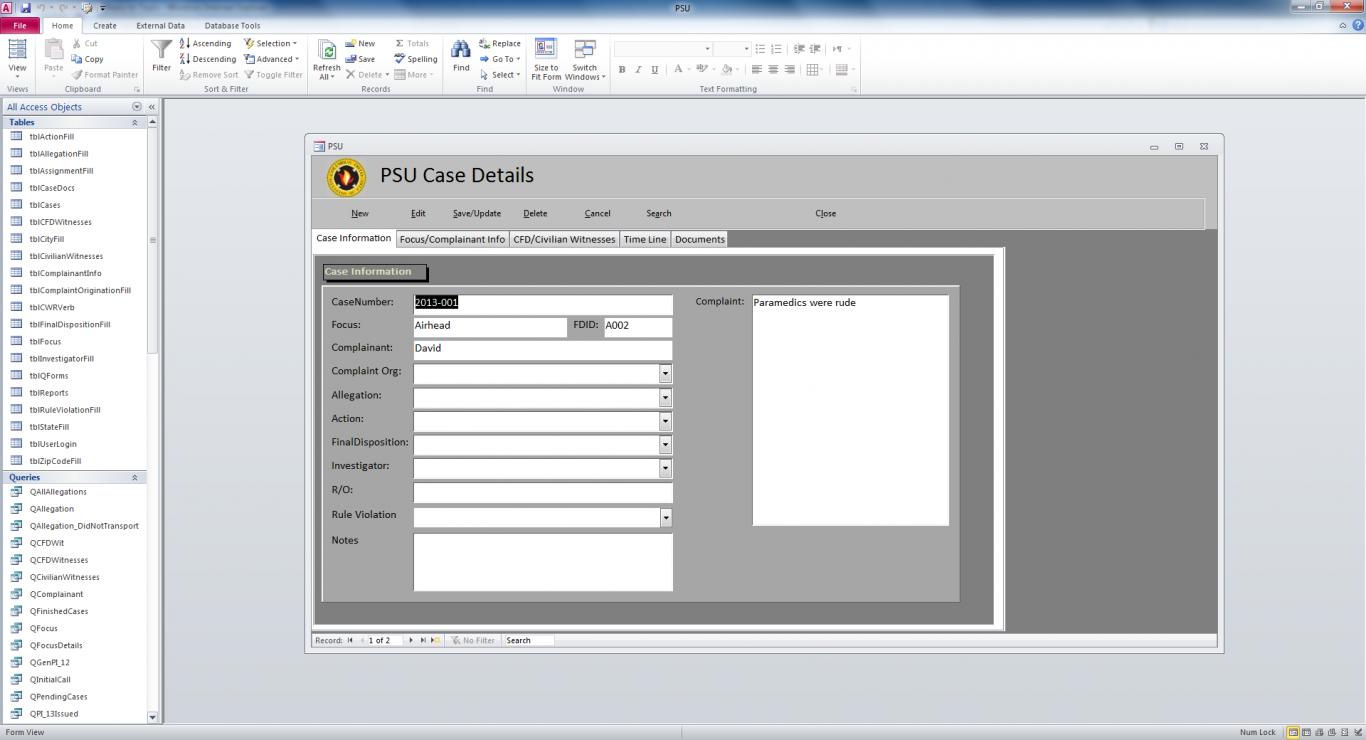The height and width of the screenshot is (740, 1366).
Task: Add a new blank record via navigator
Action: tap(435, 640)
